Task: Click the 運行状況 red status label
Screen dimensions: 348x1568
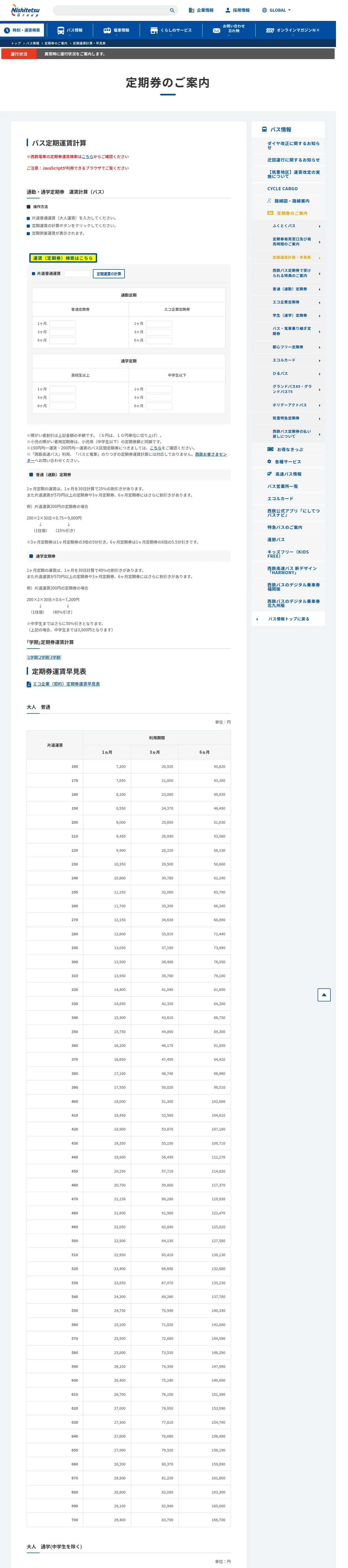Action: tap(19, 54)
